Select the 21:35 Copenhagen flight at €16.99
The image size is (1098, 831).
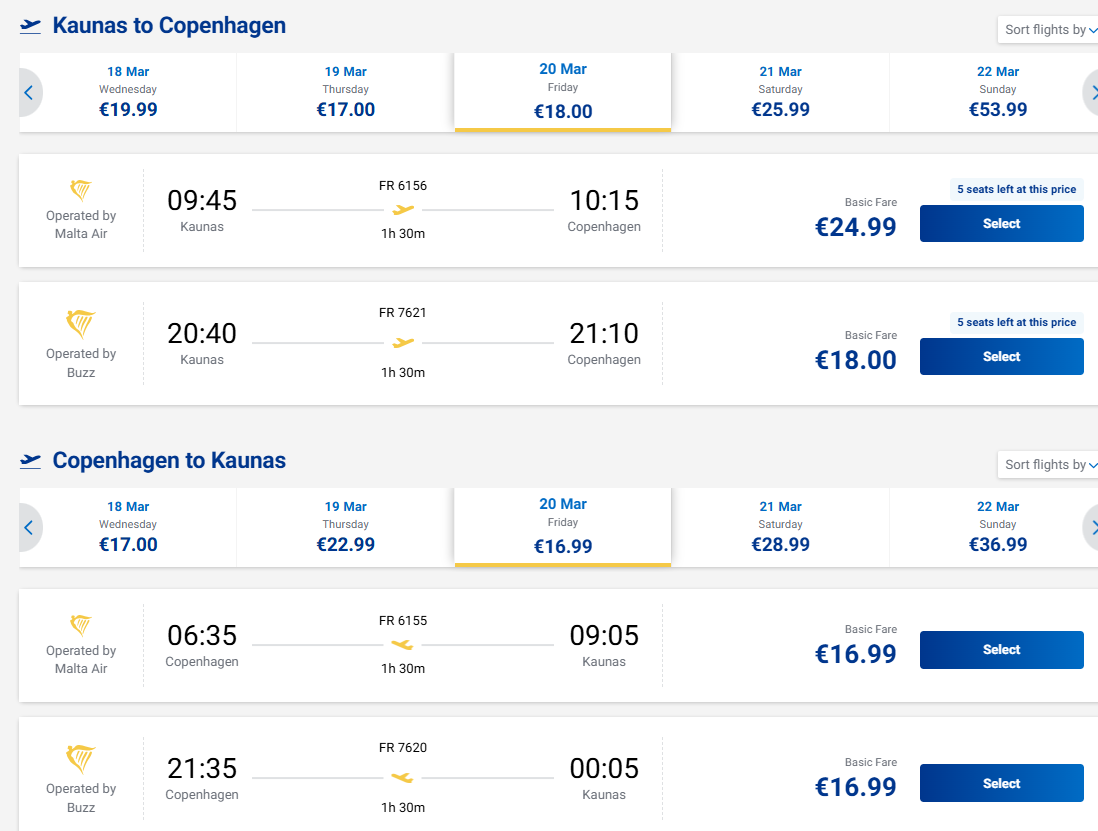coord(1001,784)
